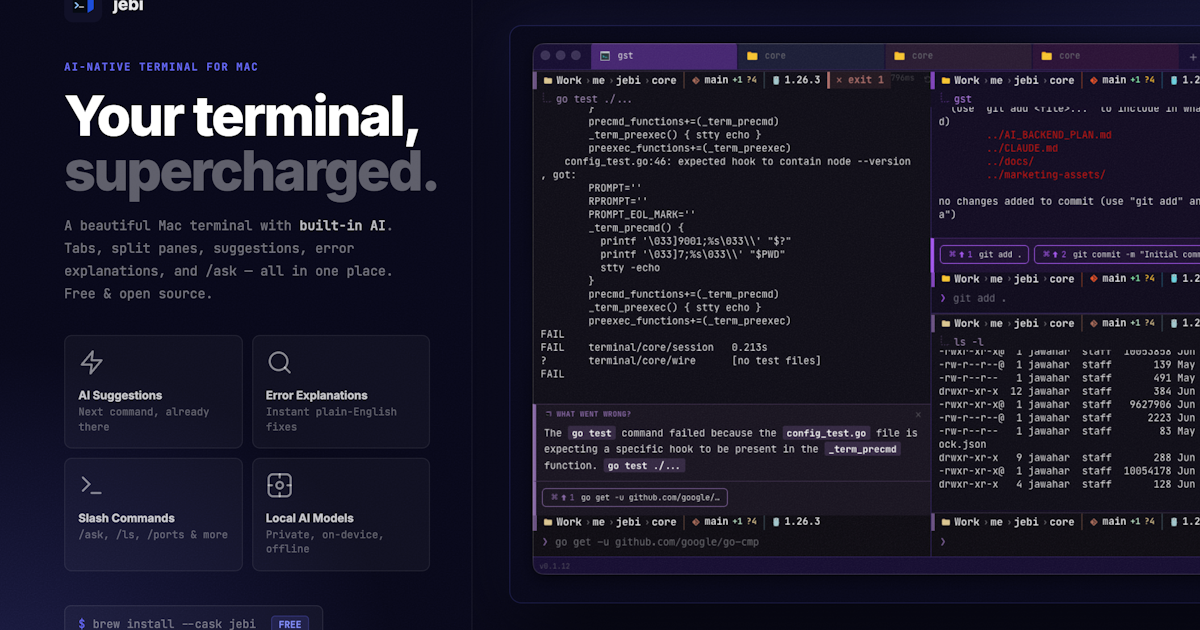
Task: Click the config_test.go code chip
Action: (x=826, y=433)
